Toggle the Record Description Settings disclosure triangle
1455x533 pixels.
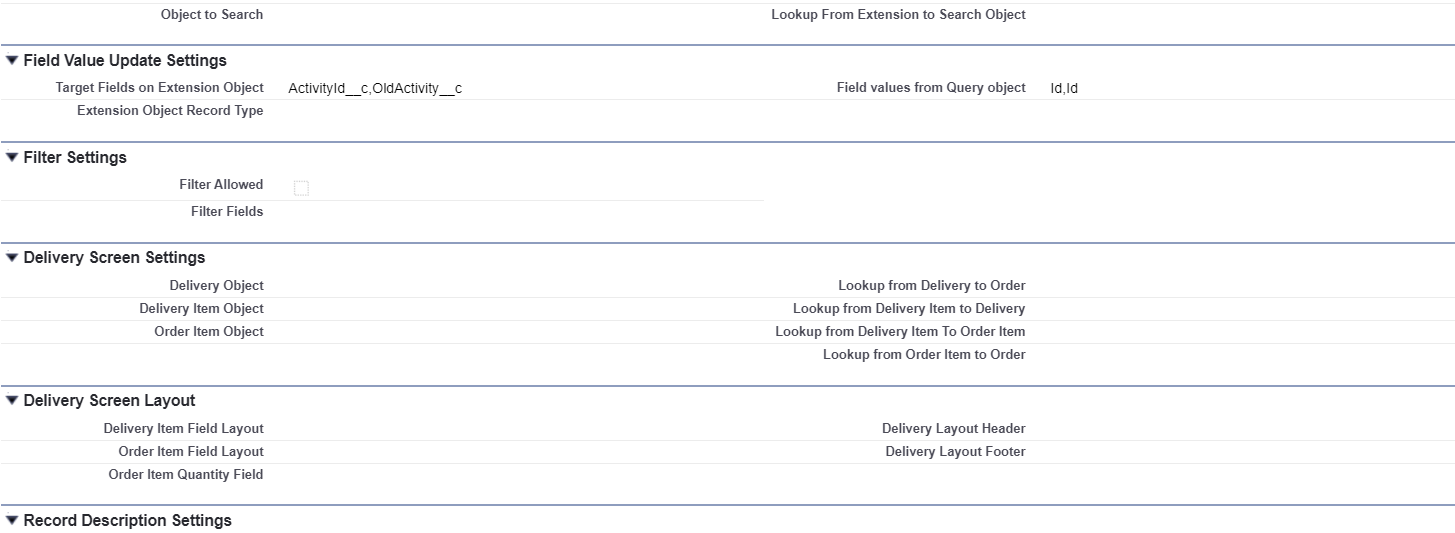[x=12, y=521]
